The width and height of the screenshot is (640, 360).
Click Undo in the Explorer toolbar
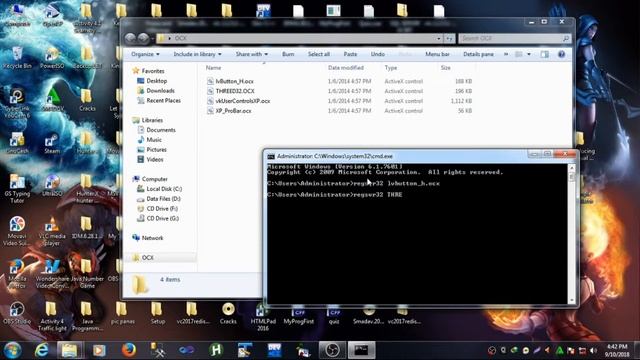(x=378, y=54)
